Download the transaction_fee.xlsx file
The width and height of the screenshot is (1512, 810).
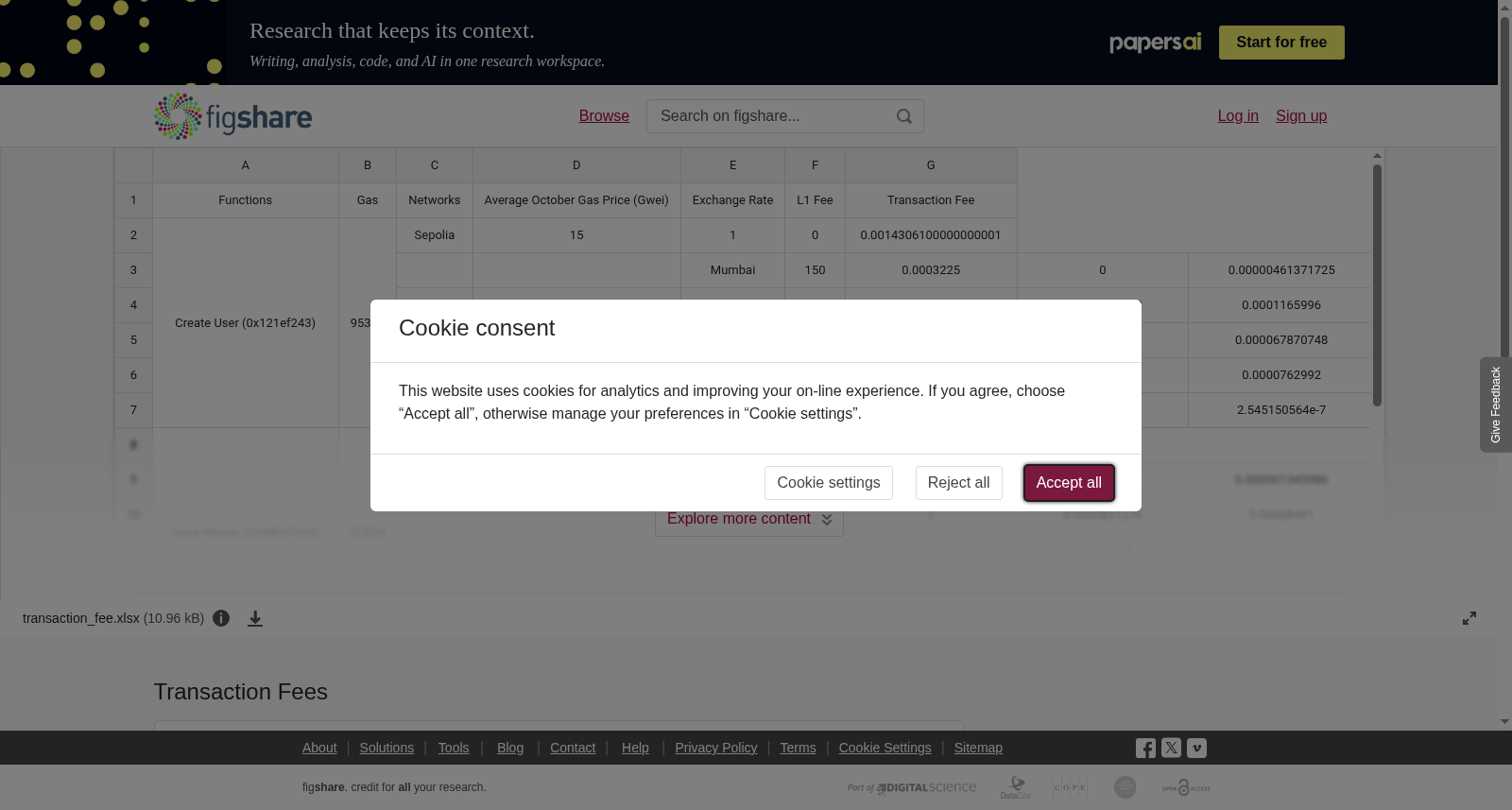[255, 618]
